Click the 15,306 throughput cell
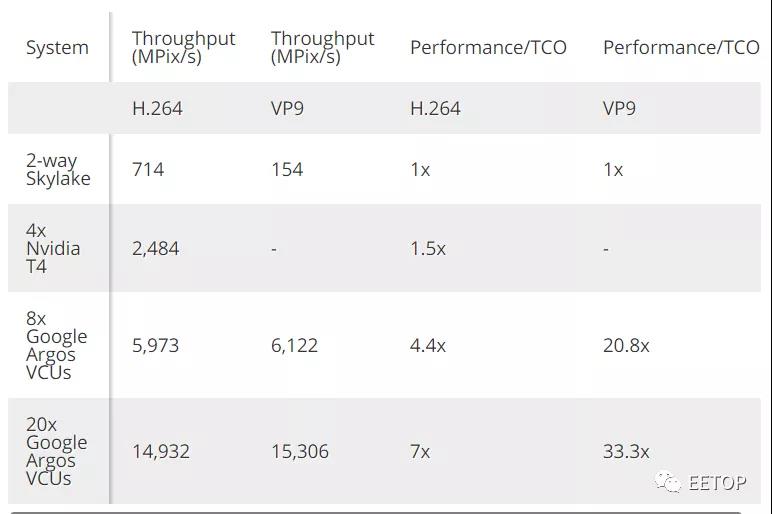Screen dimensions: 772x514 click(x=300, y=451)
